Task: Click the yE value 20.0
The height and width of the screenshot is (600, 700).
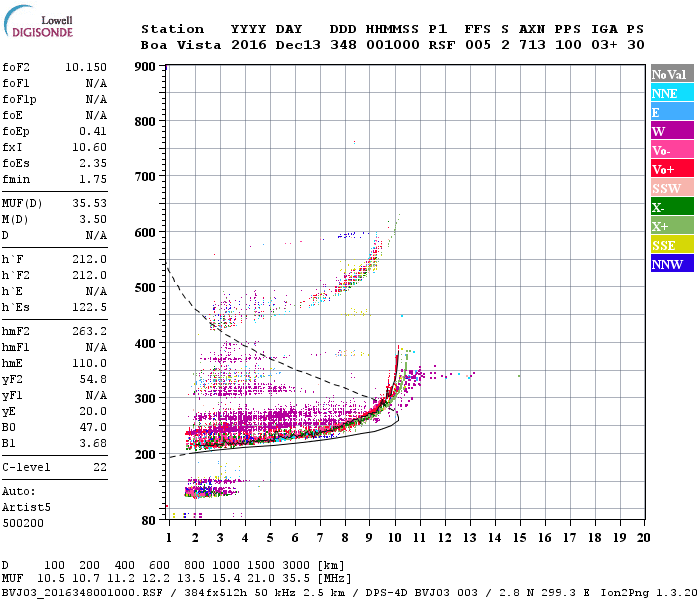Action: point(93,412)
